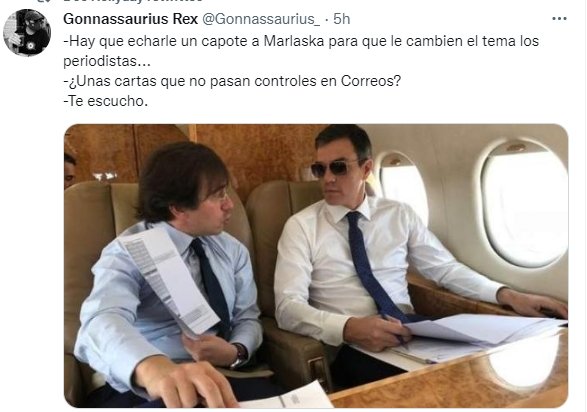Image resolution: width=587 pixels, height=412 pixels.
Task: Click the wristwatch in the photo
Action: (240, 356)
